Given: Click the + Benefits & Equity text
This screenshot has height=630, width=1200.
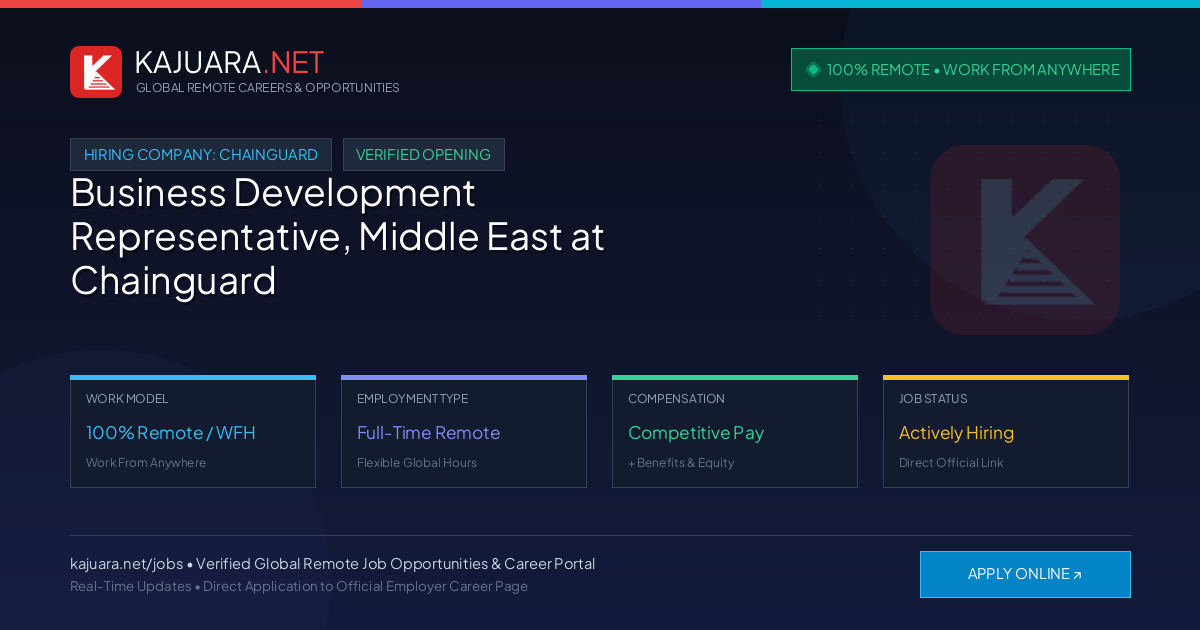Looking at the screenshot, I should [x=681, y=463].
